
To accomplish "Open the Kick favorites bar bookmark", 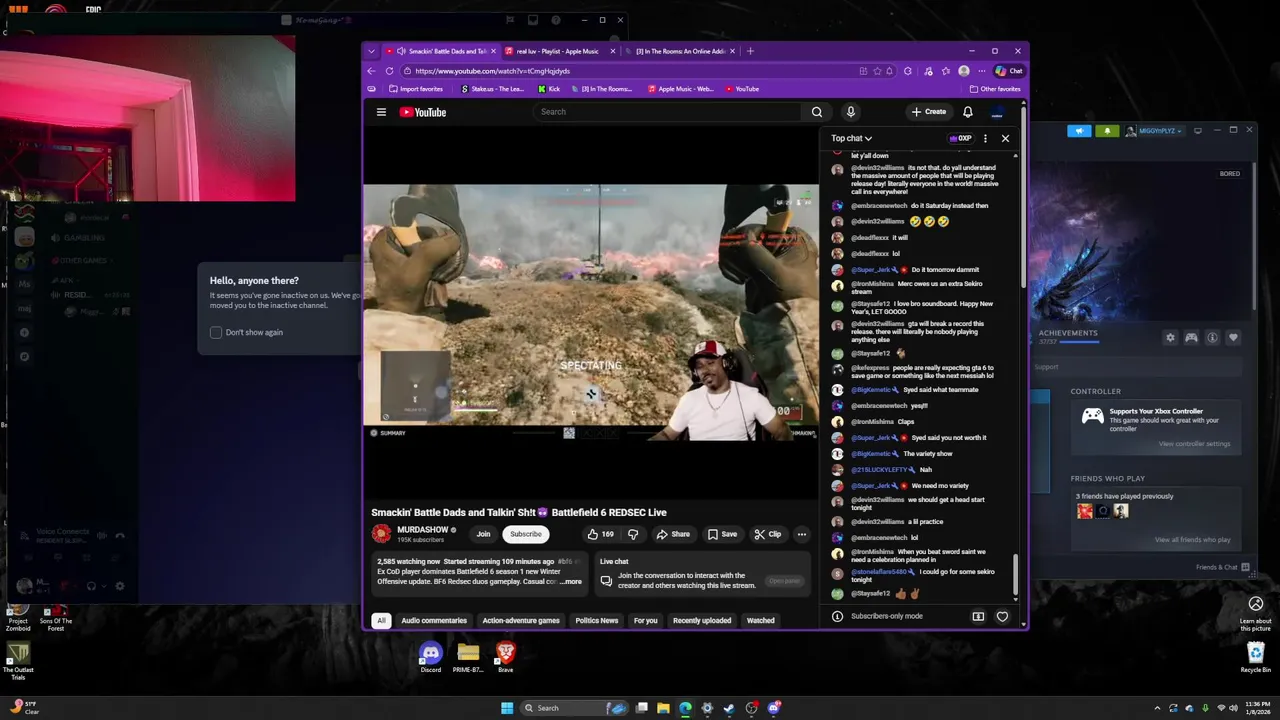I will [549, 89].
